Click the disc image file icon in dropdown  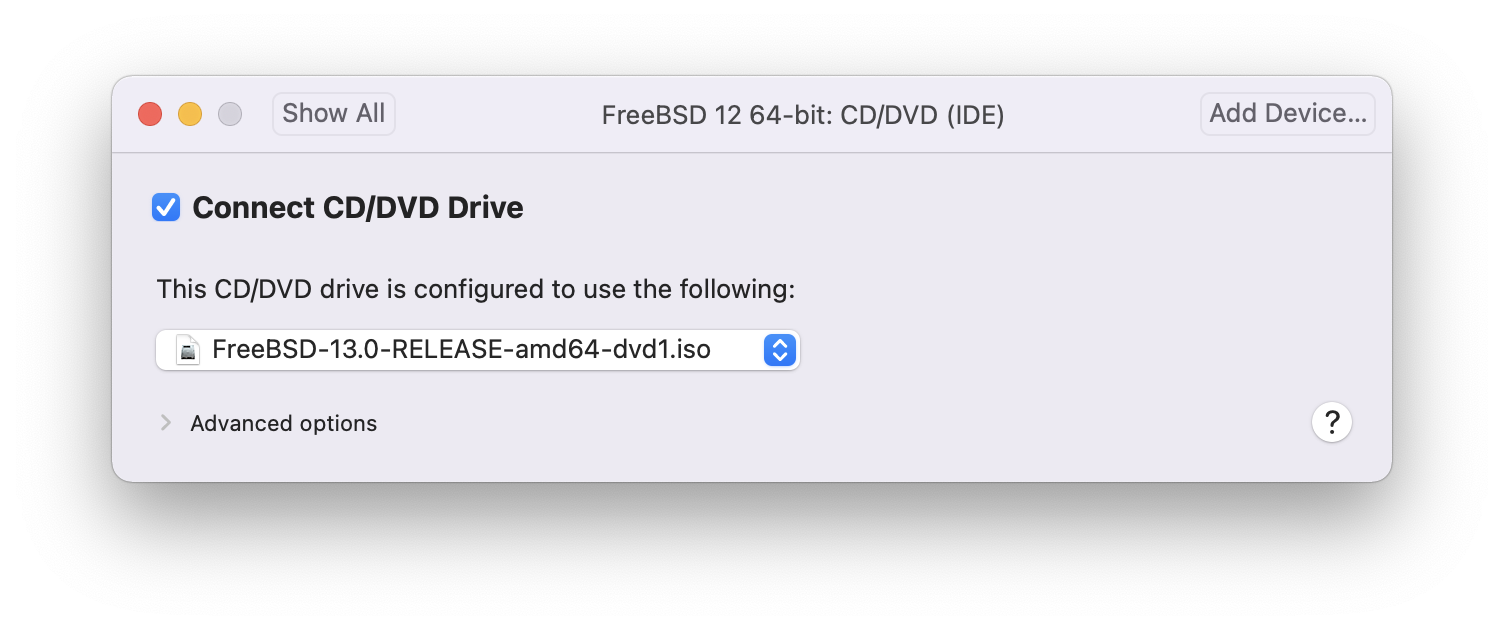click(187, 350)
